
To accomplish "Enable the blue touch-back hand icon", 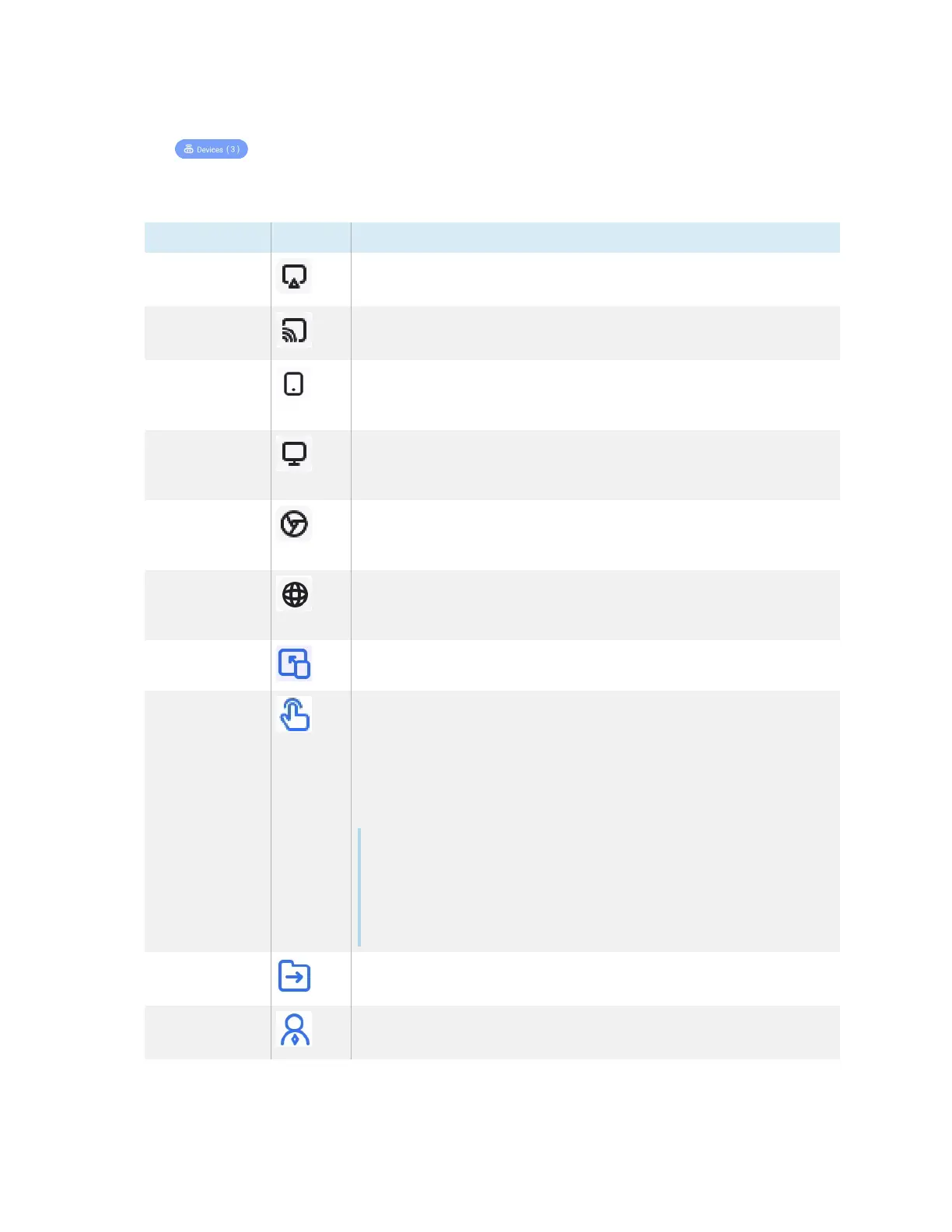I will [294, 715].
